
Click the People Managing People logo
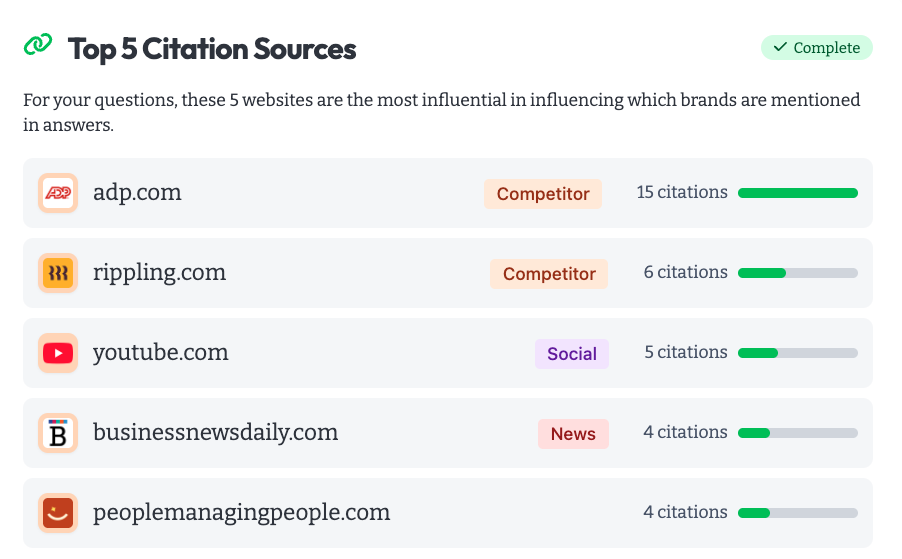pyautogui.click(x=58, y=513)
